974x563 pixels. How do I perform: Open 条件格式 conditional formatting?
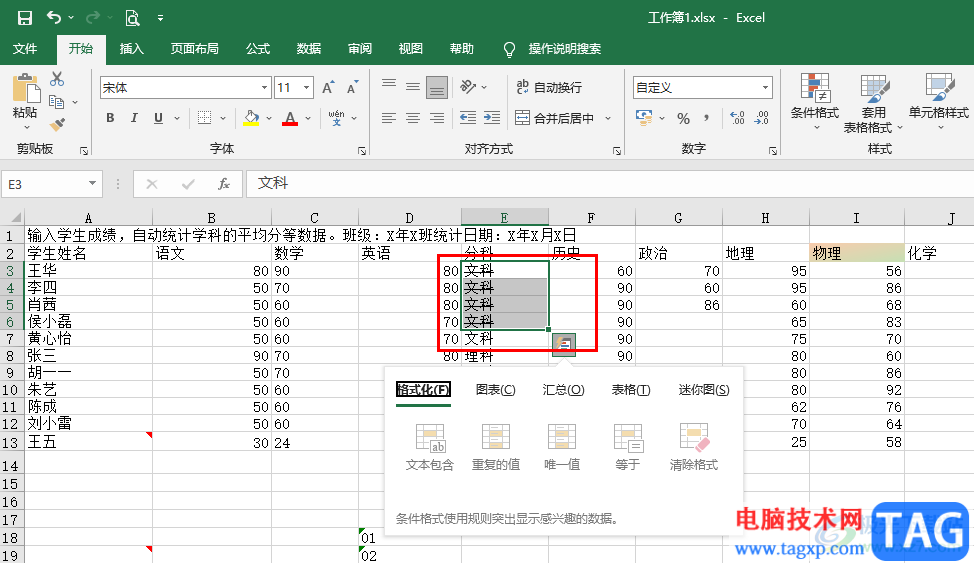pos(814,103)
